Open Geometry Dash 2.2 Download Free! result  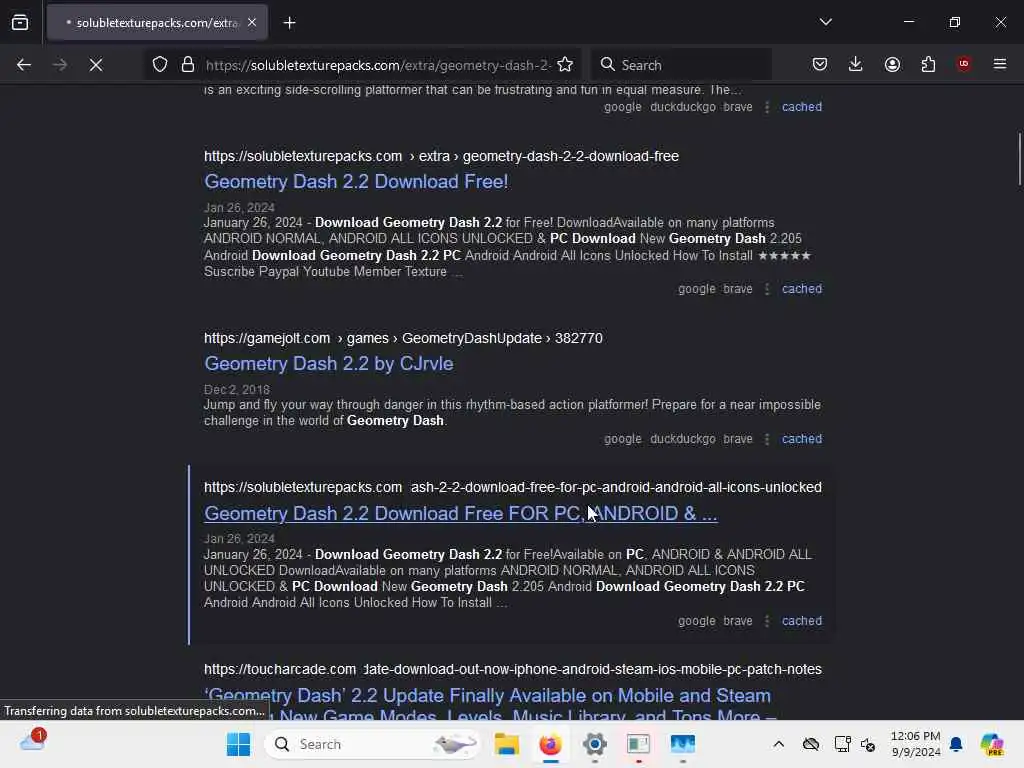click(356, 182)
